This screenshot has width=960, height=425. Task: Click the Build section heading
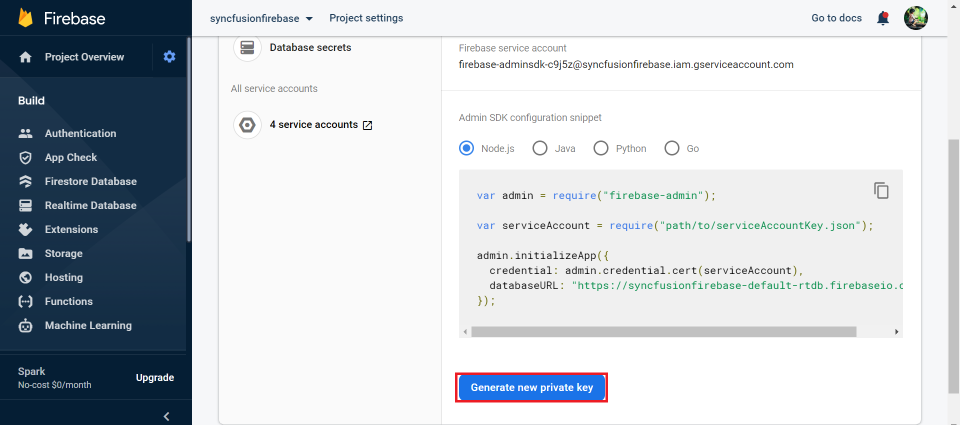click(31, 100)
